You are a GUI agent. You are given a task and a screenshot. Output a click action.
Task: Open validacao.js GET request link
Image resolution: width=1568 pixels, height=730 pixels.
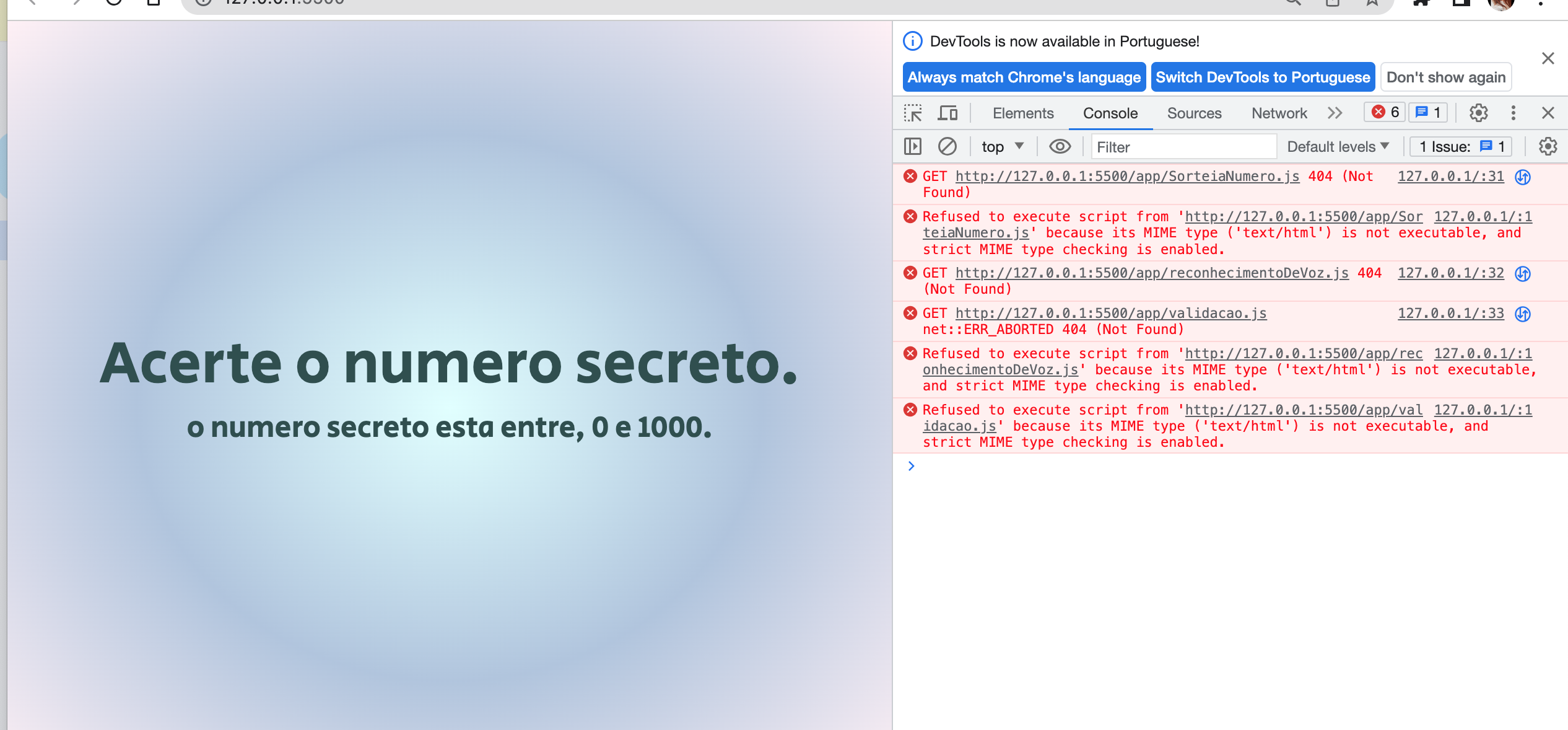tap(1111, 313)
